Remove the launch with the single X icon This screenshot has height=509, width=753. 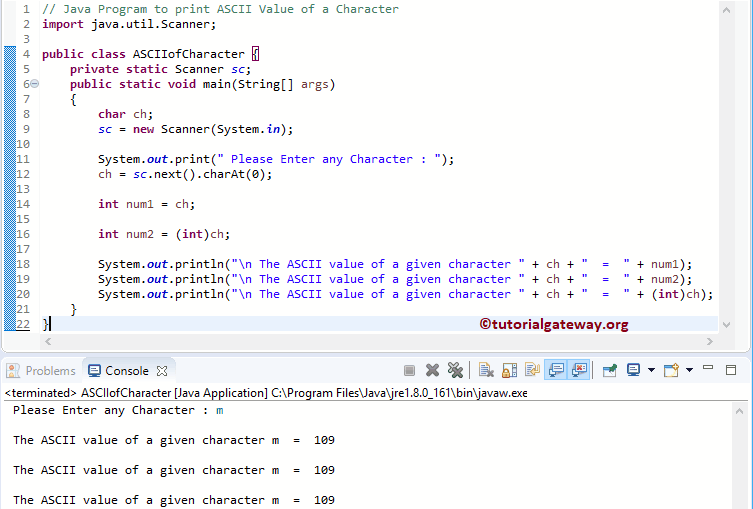(432, 370)
